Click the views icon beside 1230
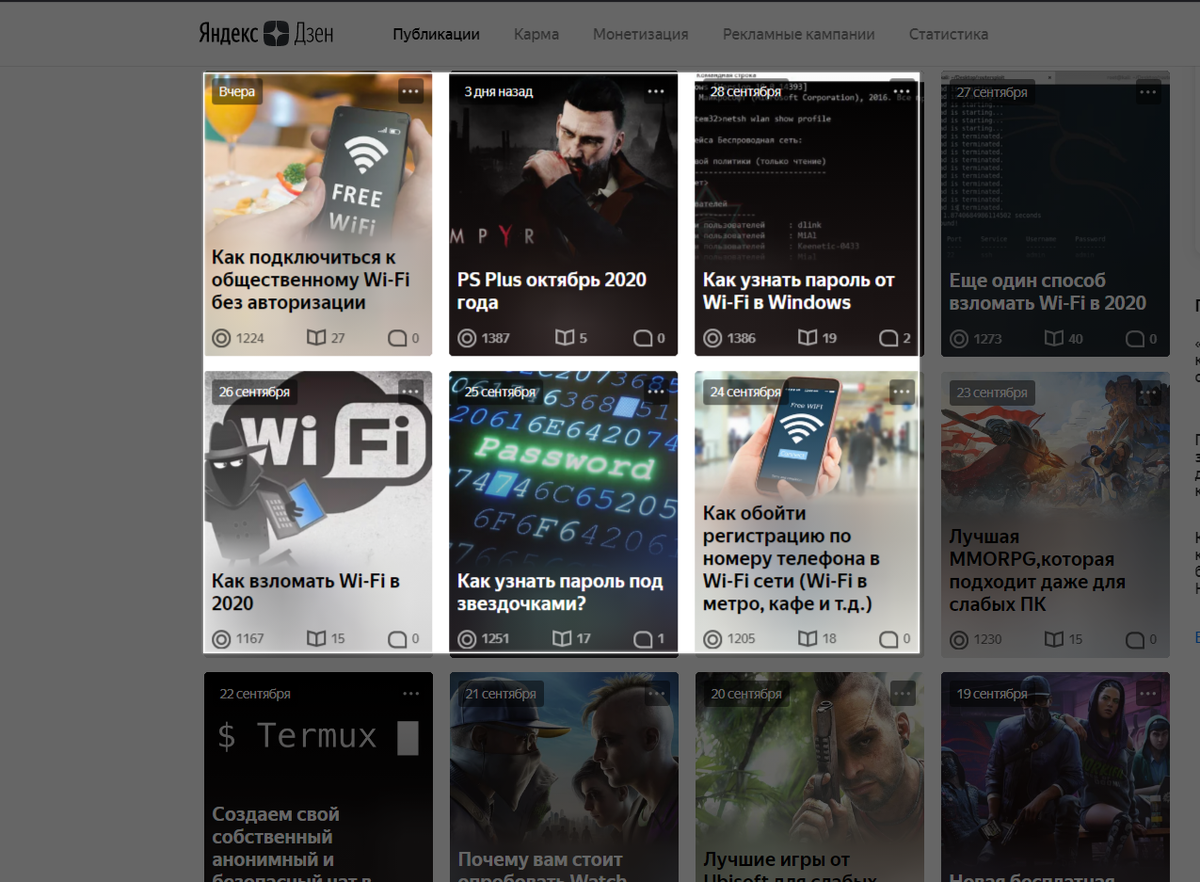The height and width of the screenshot is (882, 1200). [959, 639]
